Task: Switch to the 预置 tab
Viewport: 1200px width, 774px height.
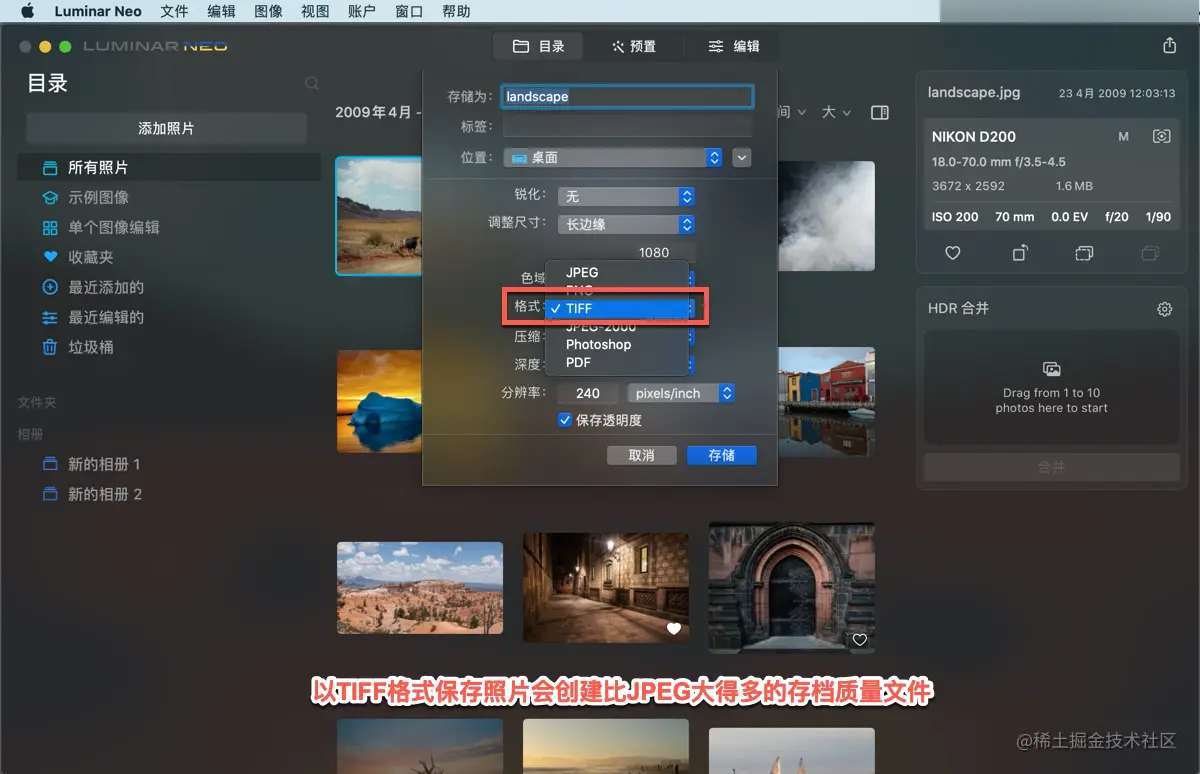Action: point(635,47)
